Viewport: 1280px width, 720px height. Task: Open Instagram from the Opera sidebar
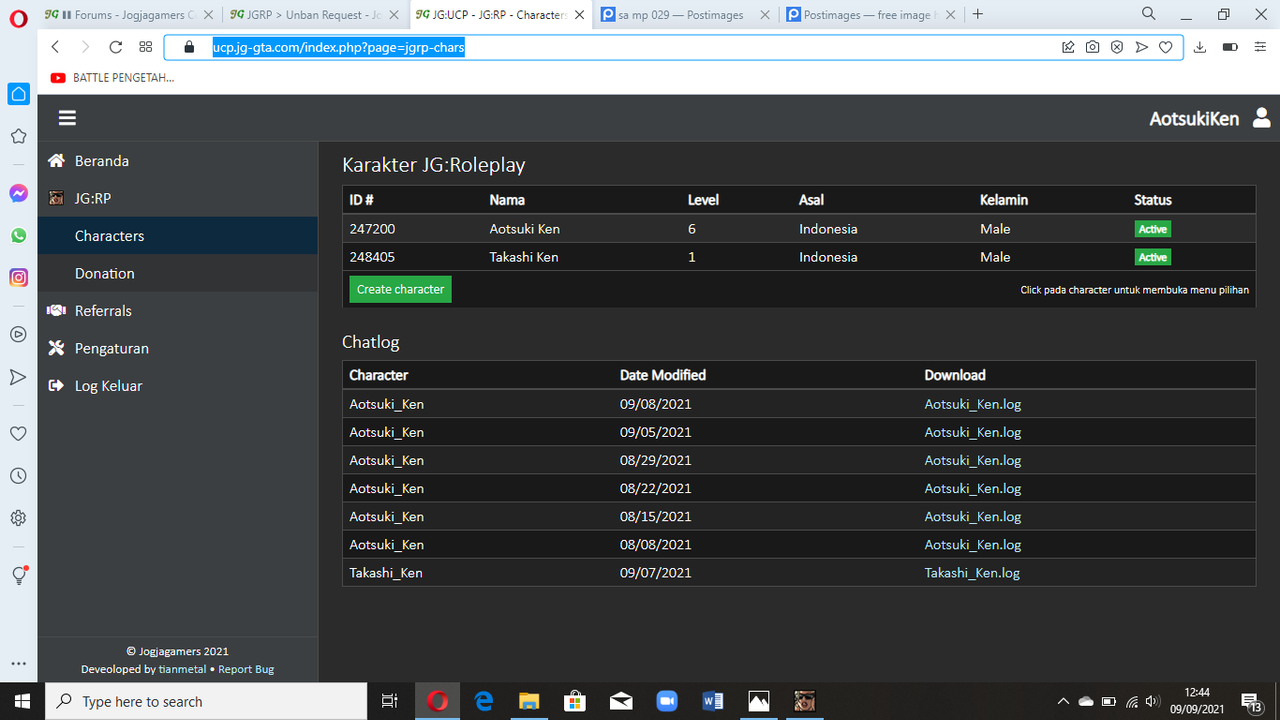18,277
